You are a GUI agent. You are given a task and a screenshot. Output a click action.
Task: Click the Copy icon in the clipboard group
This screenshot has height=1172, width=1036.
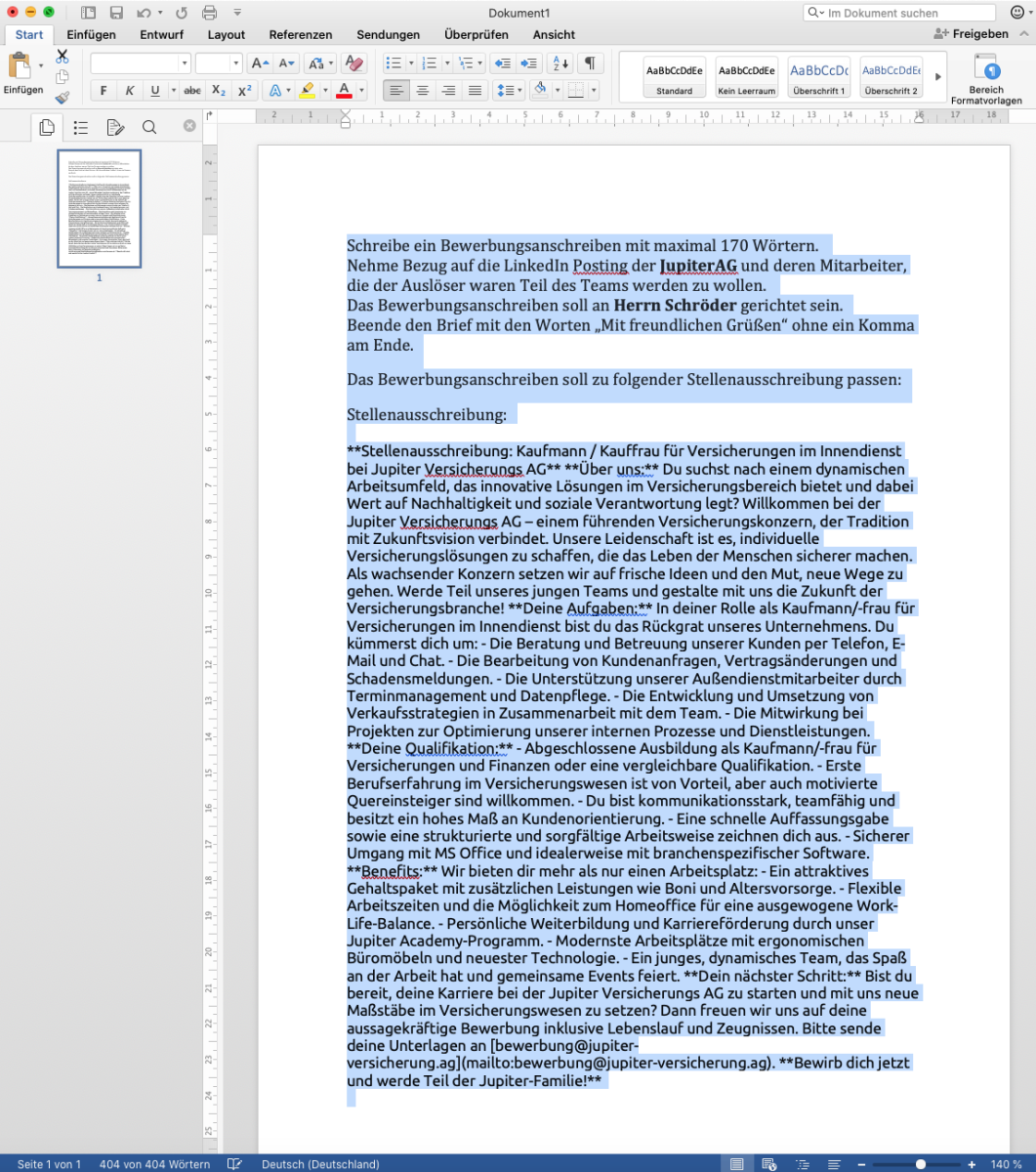point(62,76)
